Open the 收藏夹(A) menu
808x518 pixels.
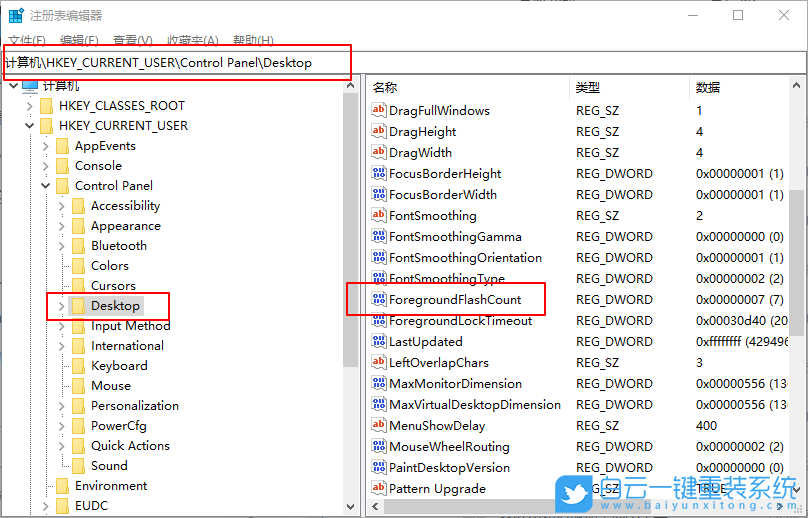(192, 40)
